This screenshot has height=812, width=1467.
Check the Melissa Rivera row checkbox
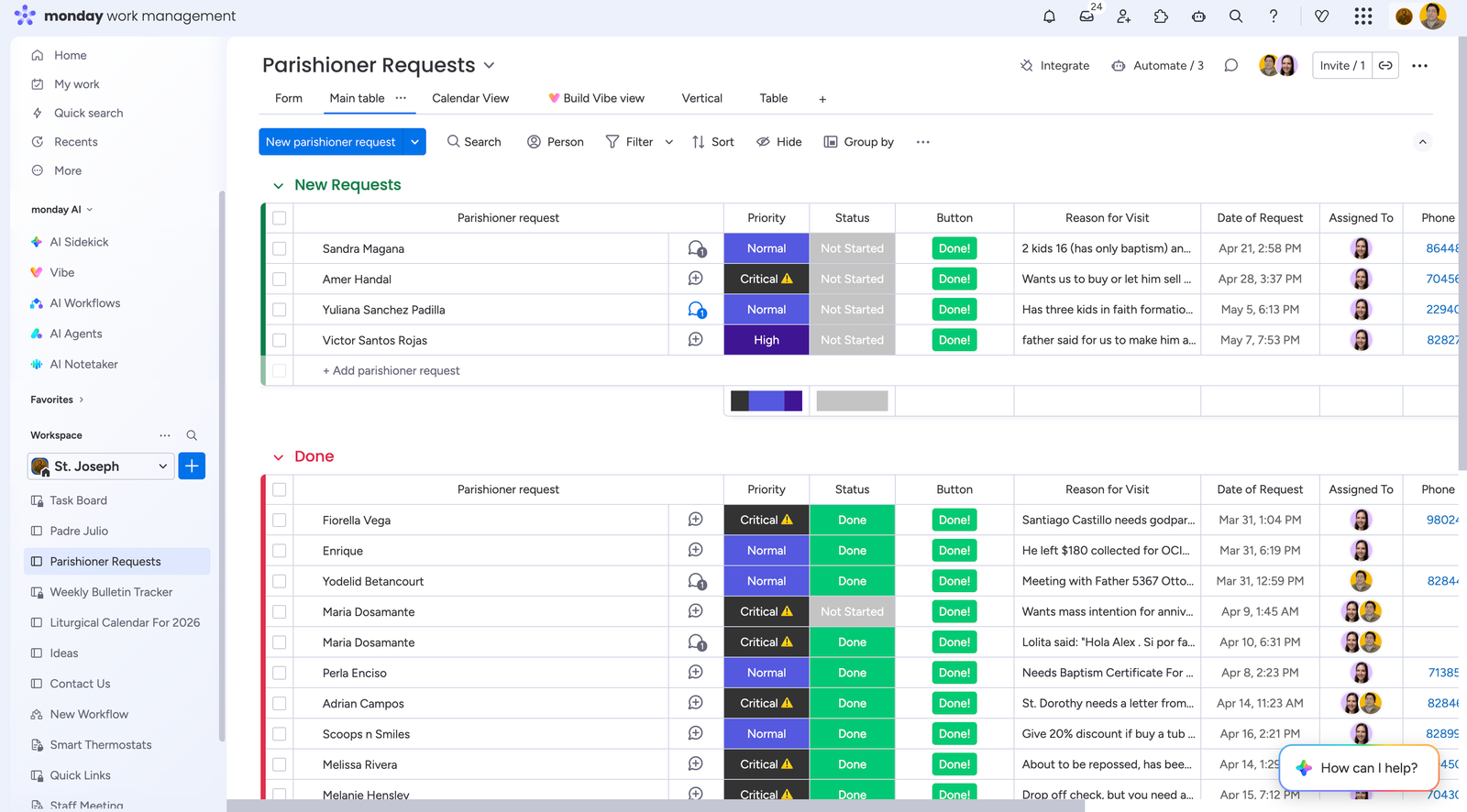280,764
